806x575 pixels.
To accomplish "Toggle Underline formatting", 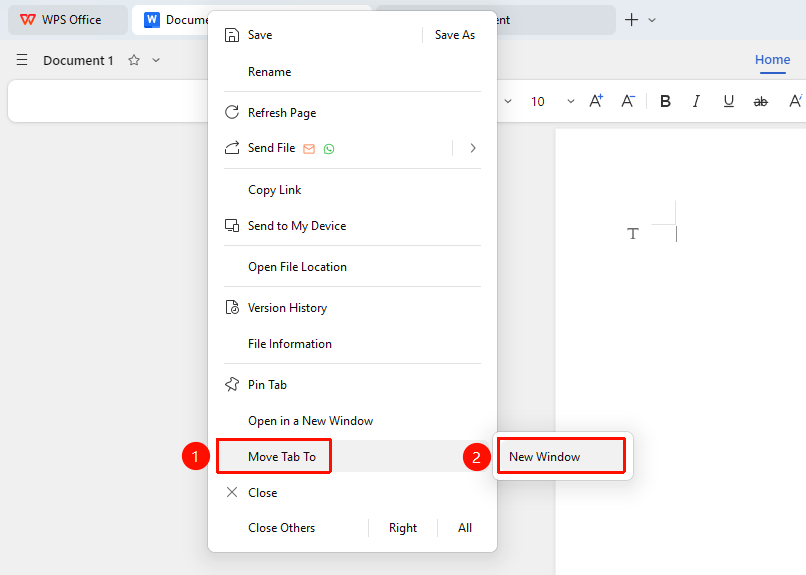I will 728,101.
